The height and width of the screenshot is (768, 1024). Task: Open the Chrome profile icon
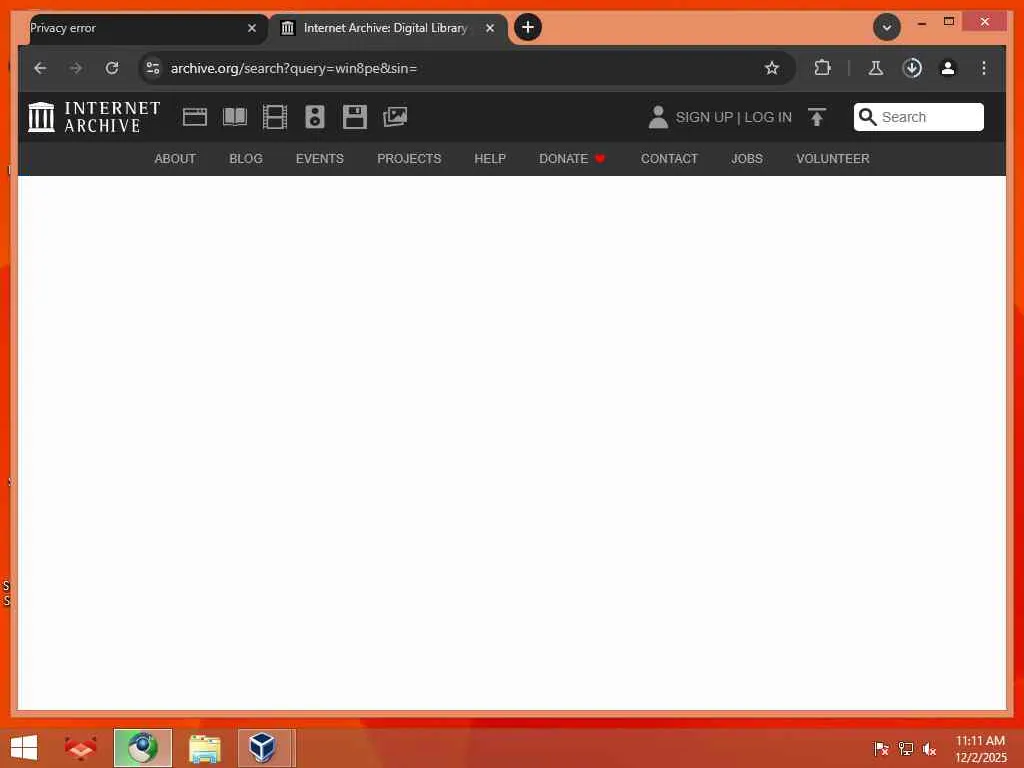click(948, 68)
